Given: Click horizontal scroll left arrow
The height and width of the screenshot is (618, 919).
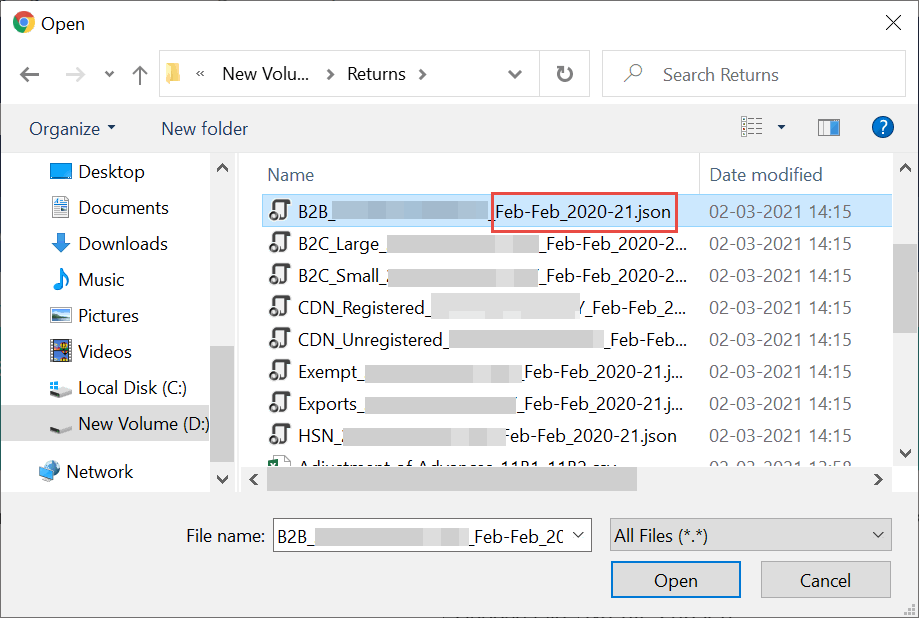Looking at the screenshot, I should [254, 480].
